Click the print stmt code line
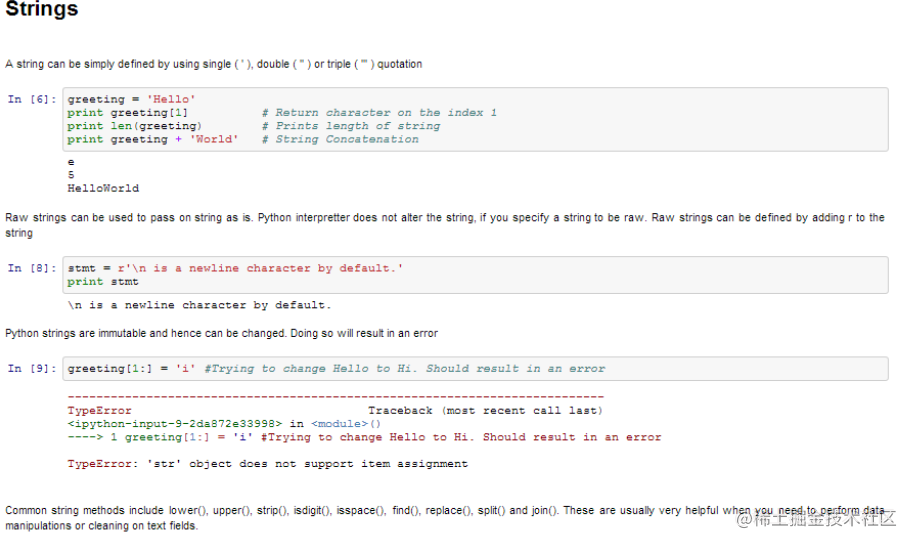This screenshot has height=546, width=914. [x=103, y=281]
